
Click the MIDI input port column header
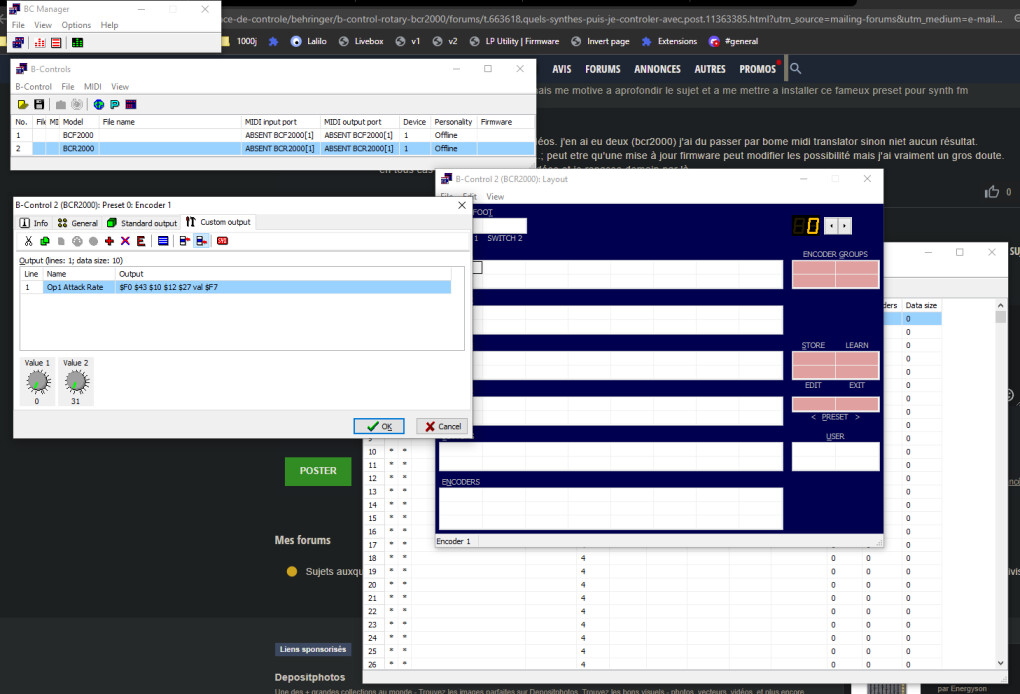pyautogui.click(x=280, y=122)
